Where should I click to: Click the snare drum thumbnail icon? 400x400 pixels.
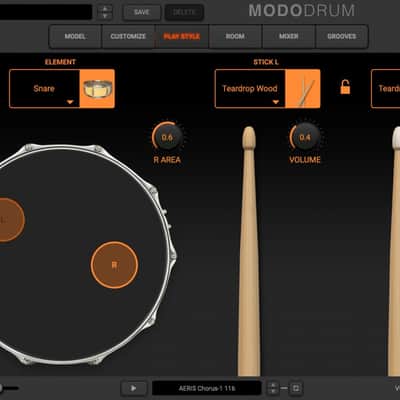(x=97, y=89)
